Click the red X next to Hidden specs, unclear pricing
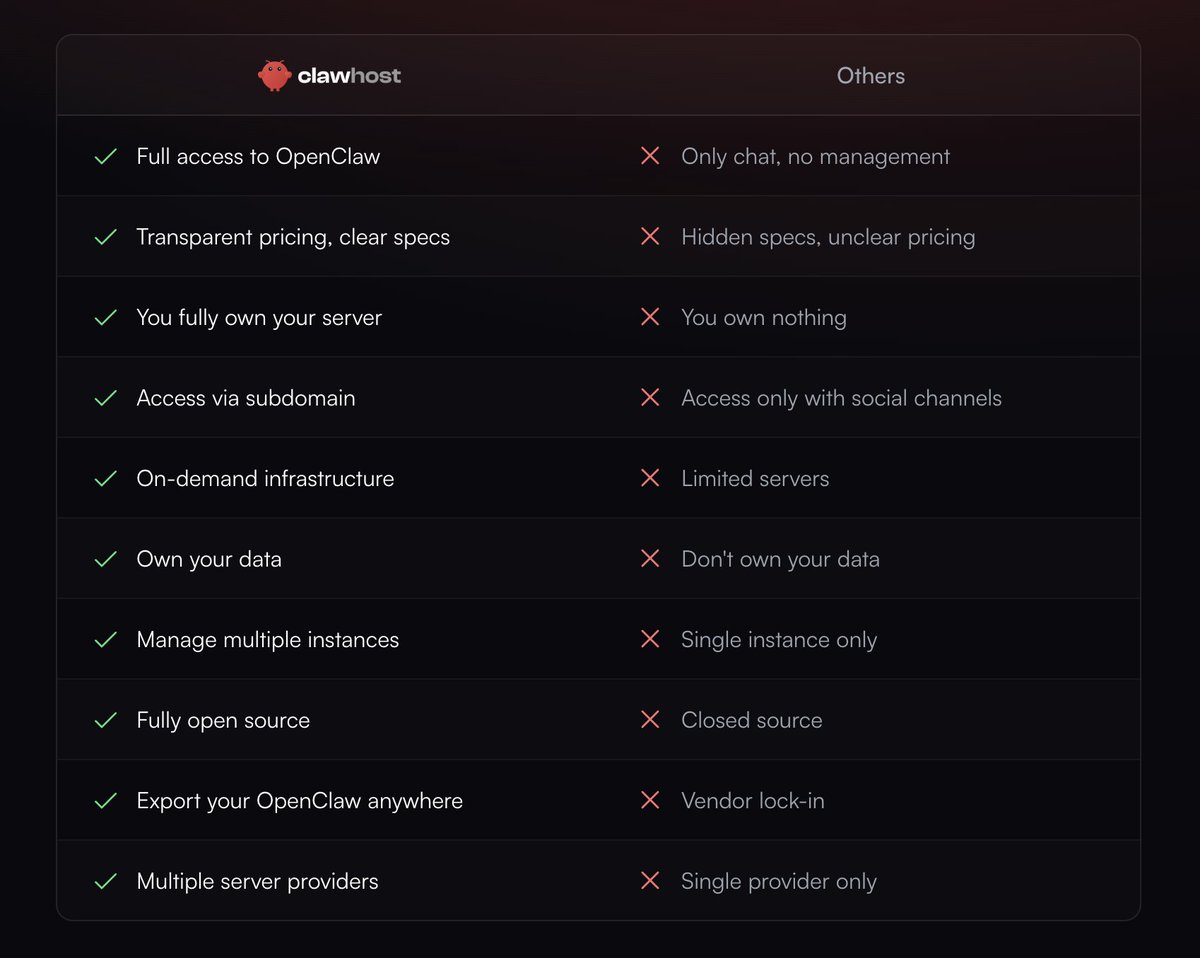Viewport: 1200px width, 958px height. point(650,237)
